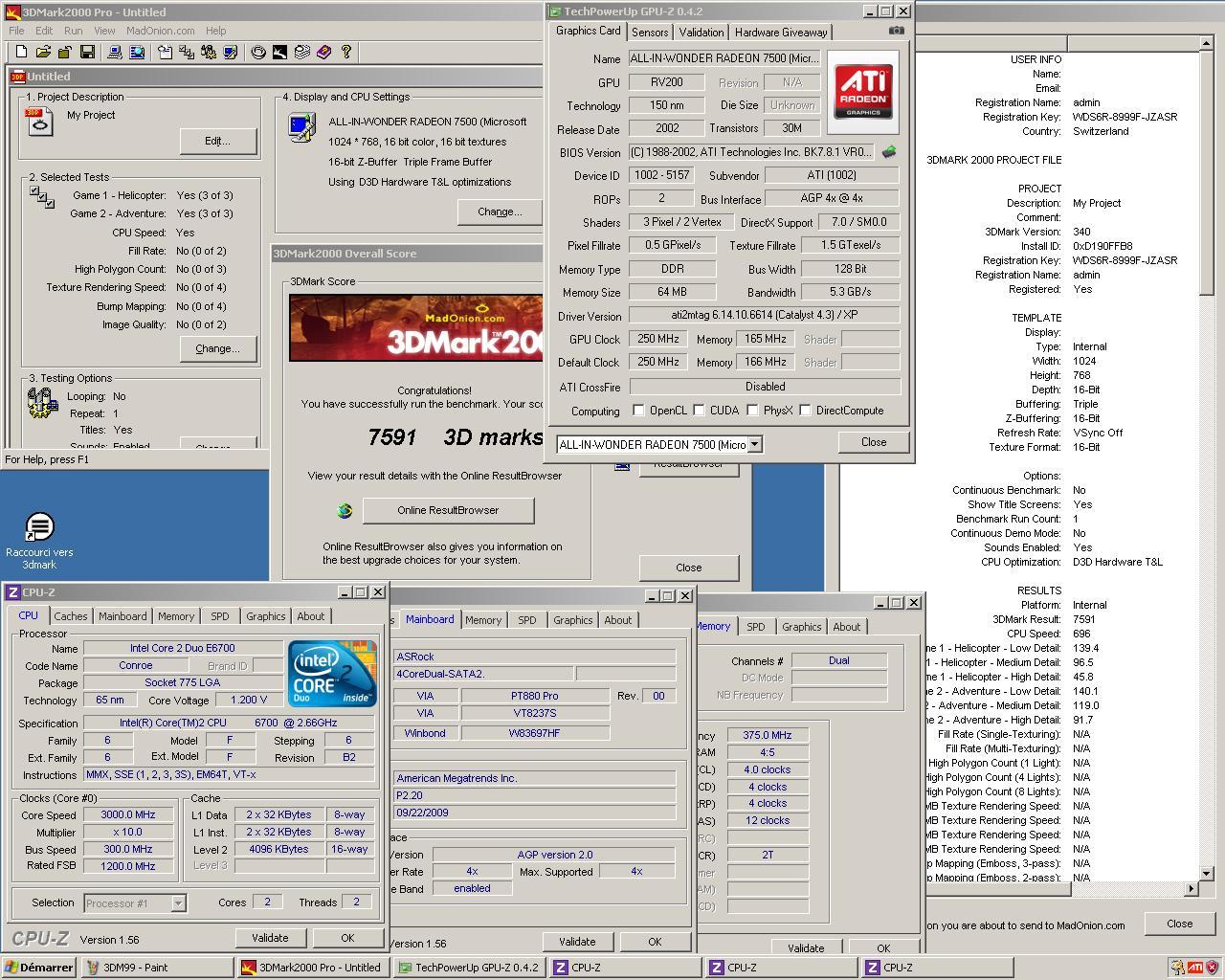Click the Online ResultBrowser button

pos(448,510)
